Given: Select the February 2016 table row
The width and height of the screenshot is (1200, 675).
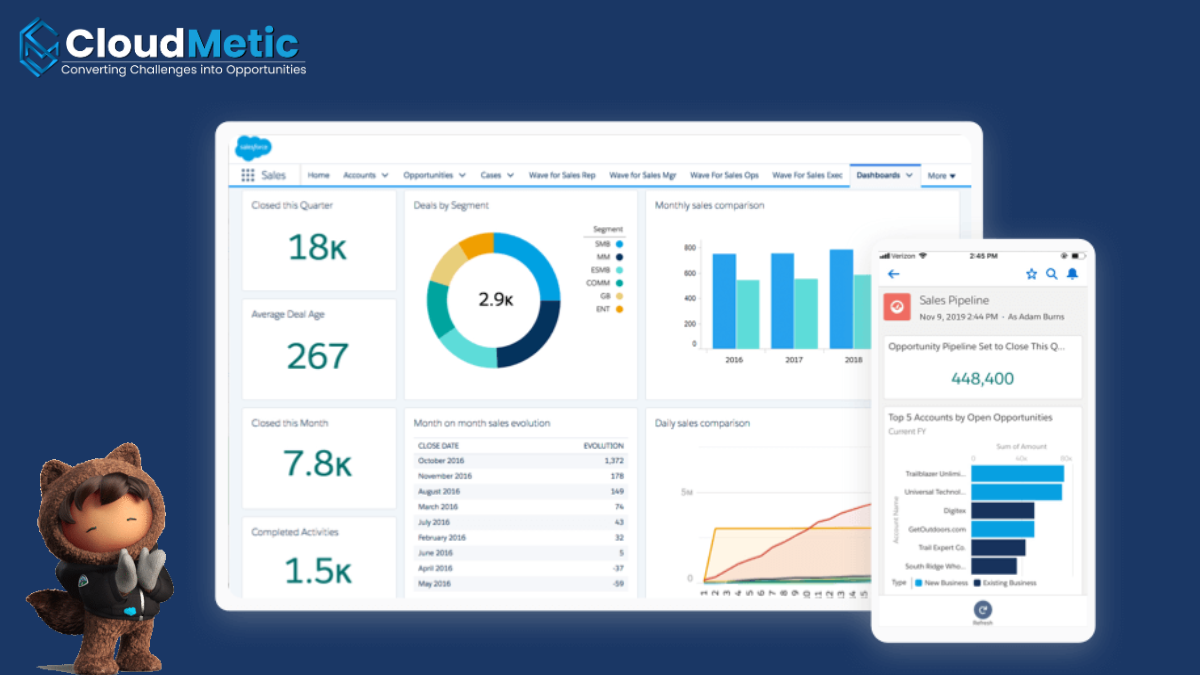Looking at the screenshot, I should pyautogui.click(x=521, y=537).
